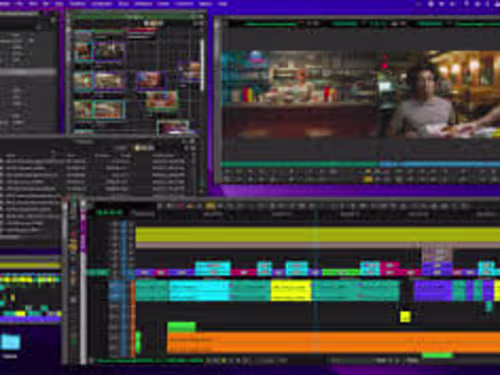Viewport: 500px width, 375px height.
Task: Click the green timecode display above track headers
Action: pos(110,212)
